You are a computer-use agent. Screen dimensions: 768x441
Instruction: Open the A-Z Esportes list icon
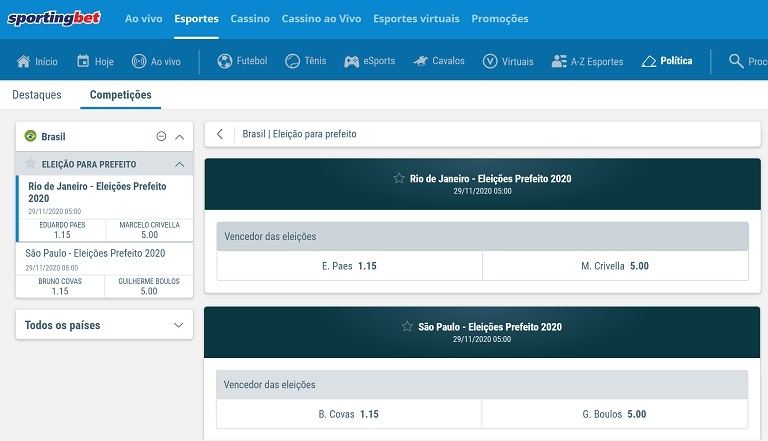pos(559,61)
